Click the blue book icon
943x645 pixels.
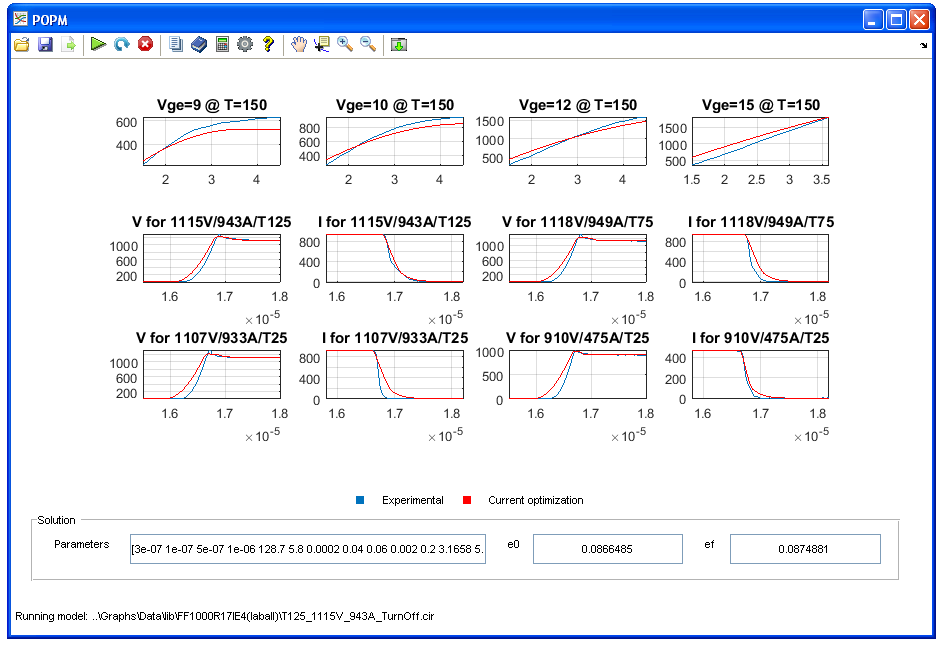199,45
